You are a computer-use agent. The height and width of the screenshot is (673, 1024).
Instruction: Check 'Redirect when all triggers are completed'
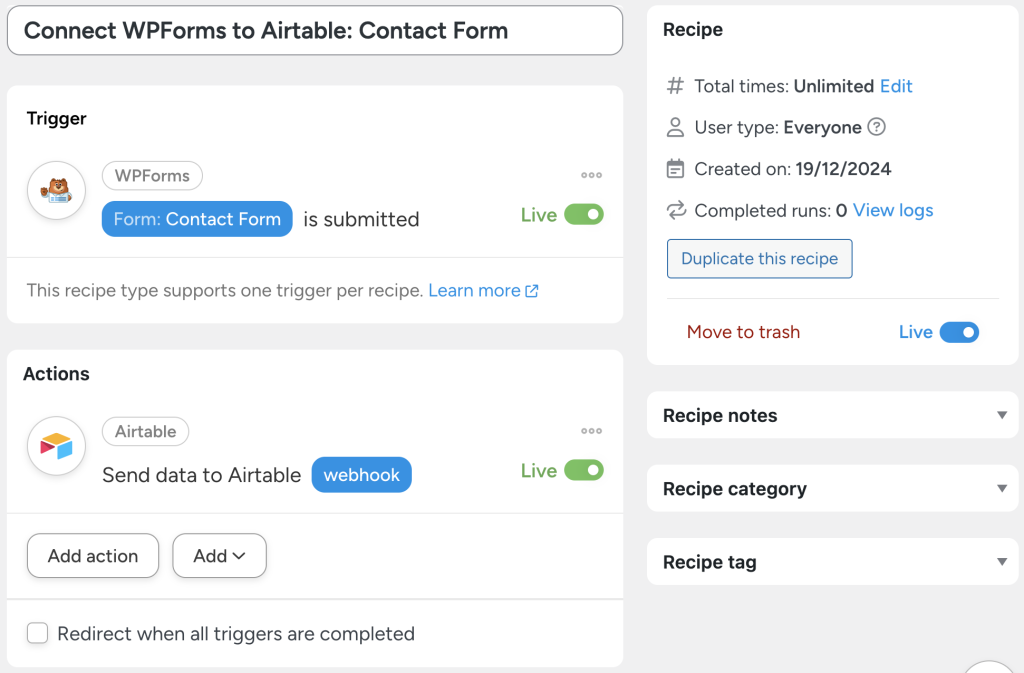(x=37, y=633)
